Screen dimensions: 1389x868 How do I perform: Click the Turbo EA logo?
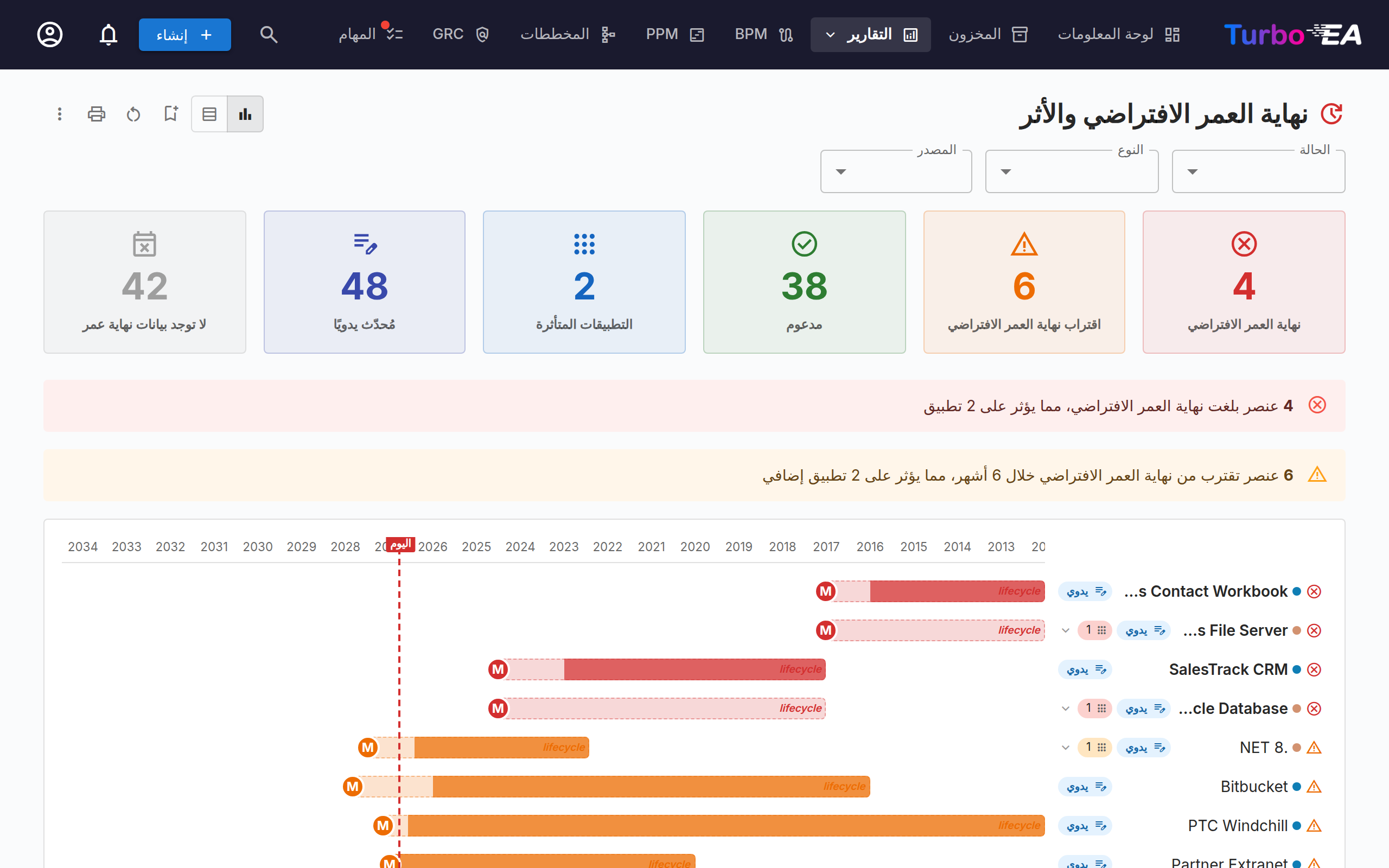click(1292, 34)
